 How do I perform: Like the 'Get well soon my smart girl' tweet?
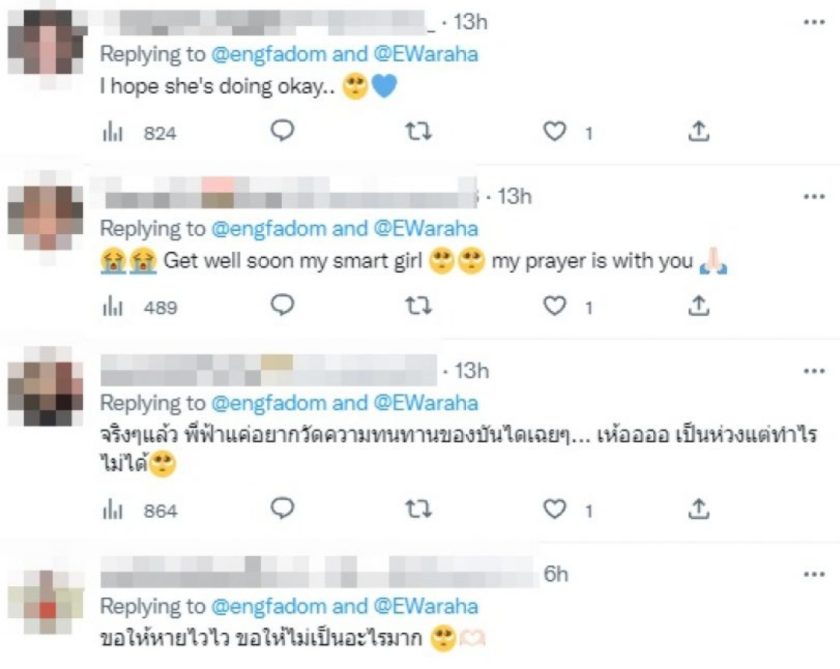click(554, 306)
